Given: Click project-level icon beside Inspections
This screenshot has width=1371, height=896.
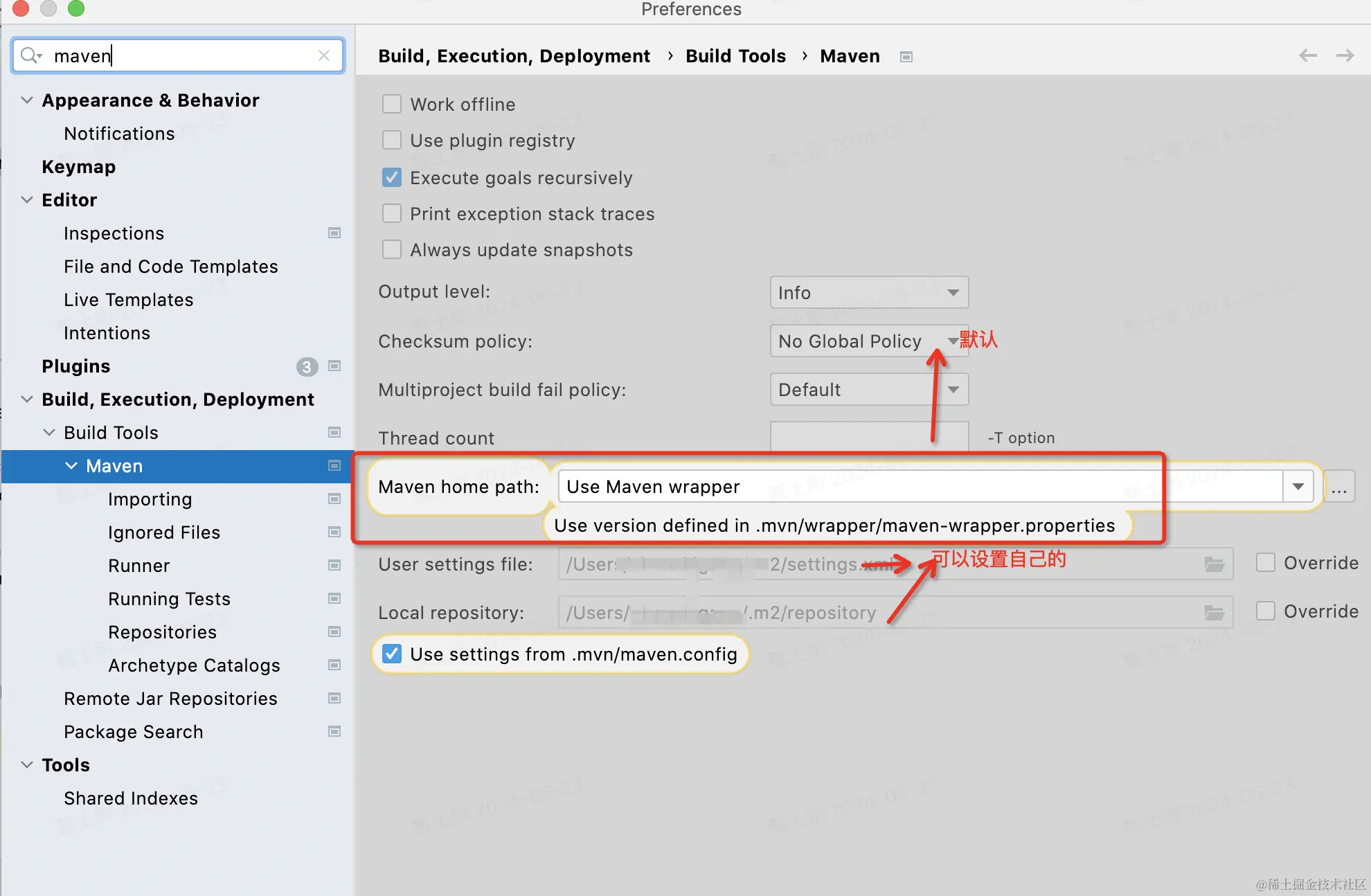Looking at the screenshot, I should pos(334,233).
